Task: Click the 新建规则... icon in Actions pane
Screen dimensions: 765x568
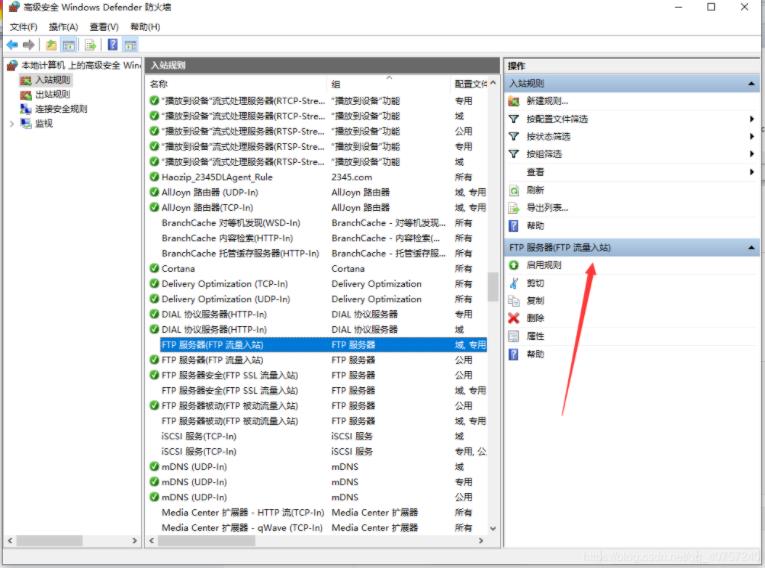Action: coord(514,101)
